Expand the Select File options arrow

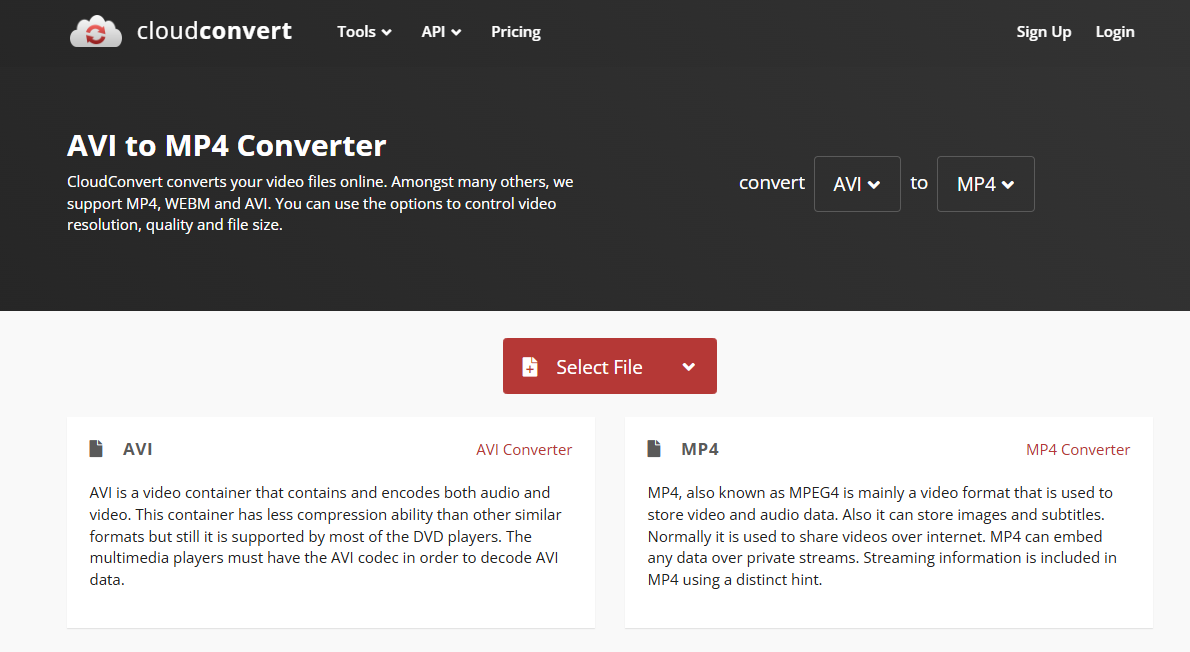point(689,366)
